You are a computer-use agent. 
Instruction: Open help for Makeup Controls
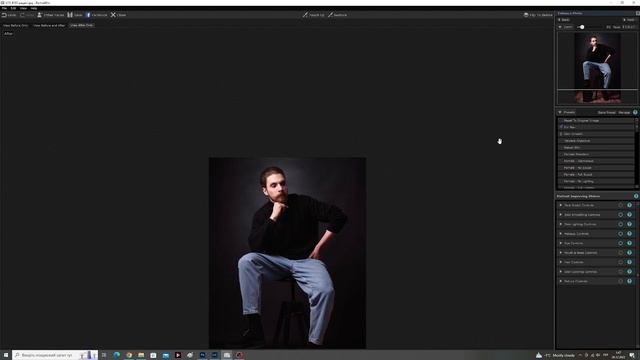[x=629, y=233]
